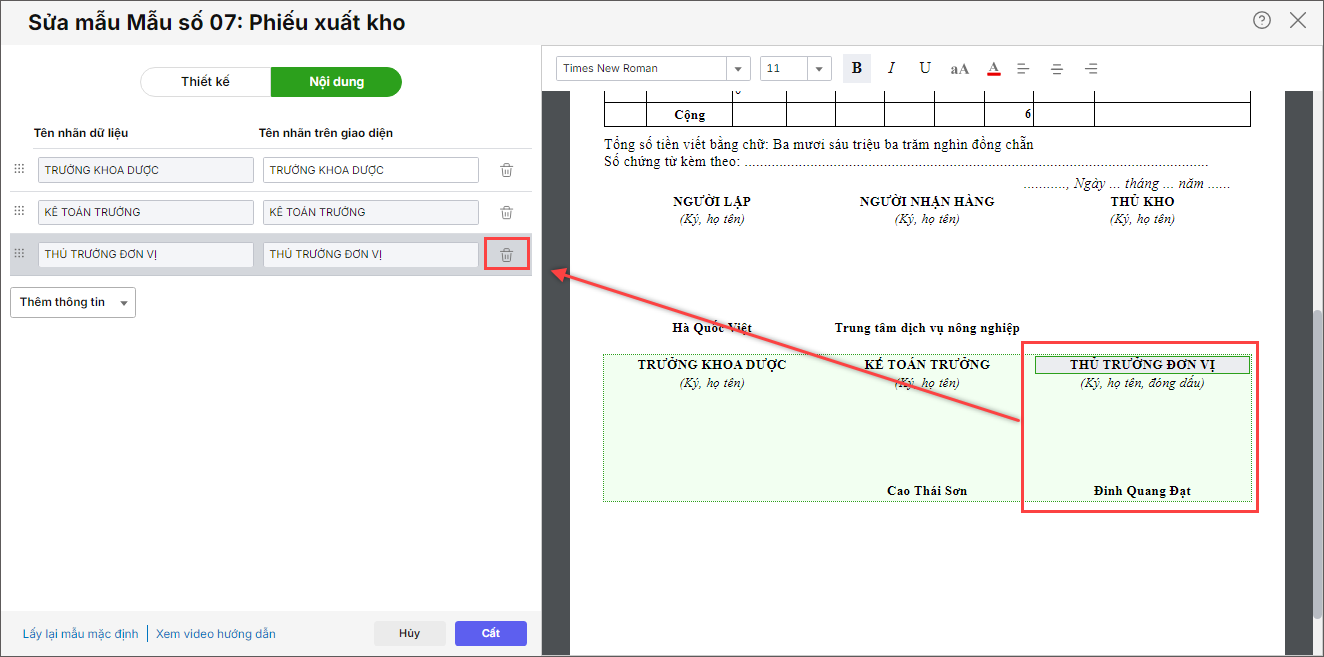The image size is (1324, 657).
Task: Switch to the Nội dung tab
Action: (336, 82)
